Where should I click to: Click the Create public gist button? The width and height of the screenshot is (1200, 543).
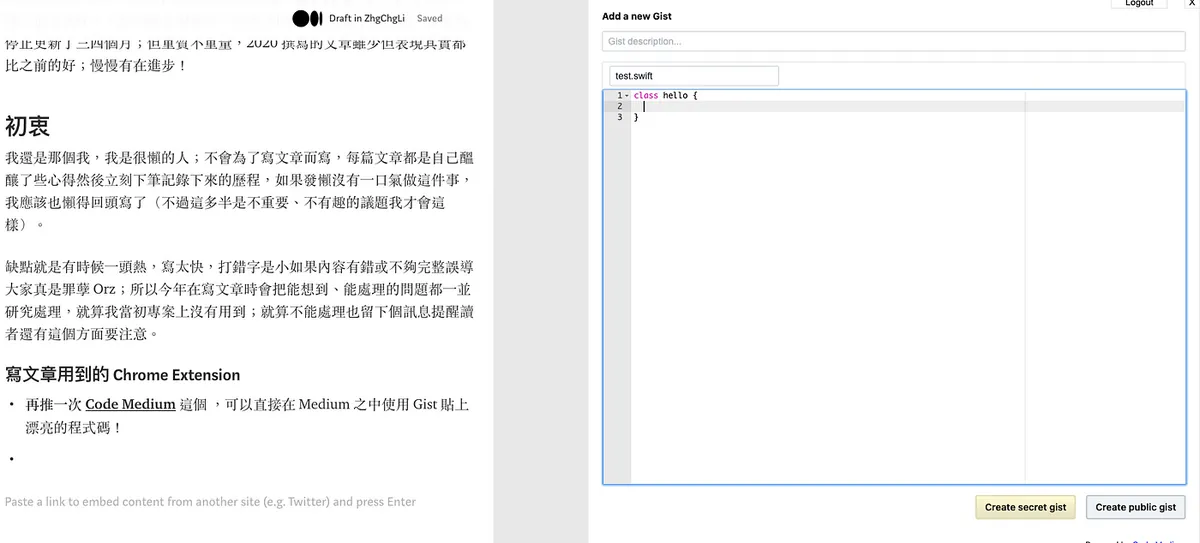point(1135,507)
